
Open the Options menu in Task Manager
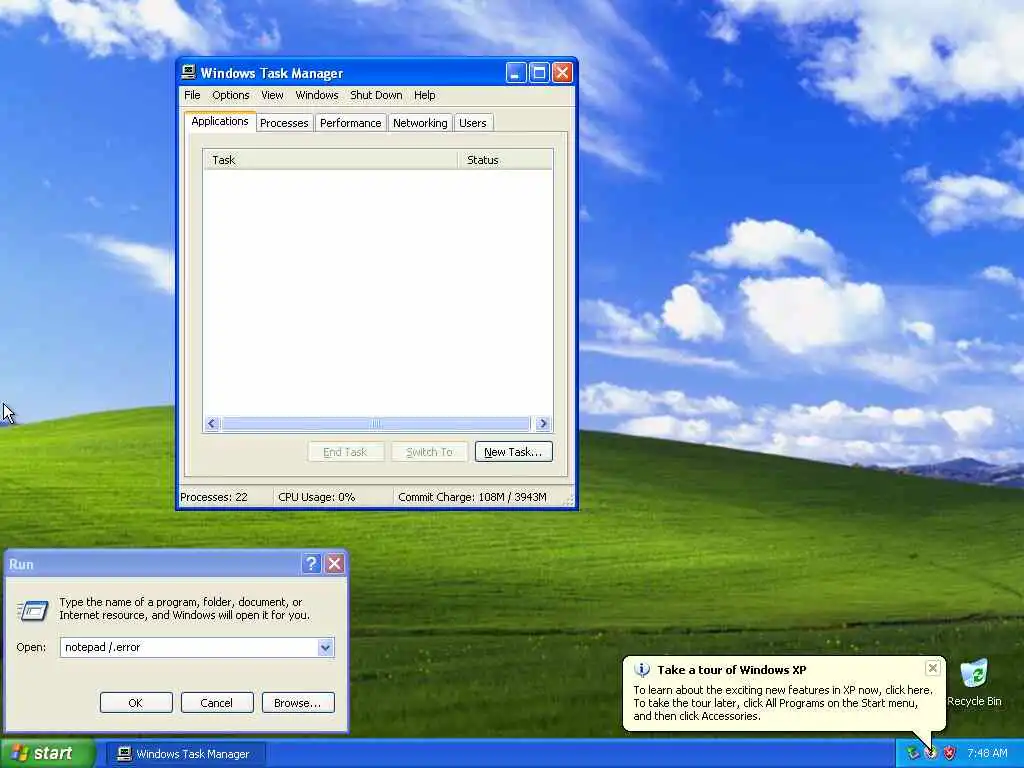click(x=231, y=95)
